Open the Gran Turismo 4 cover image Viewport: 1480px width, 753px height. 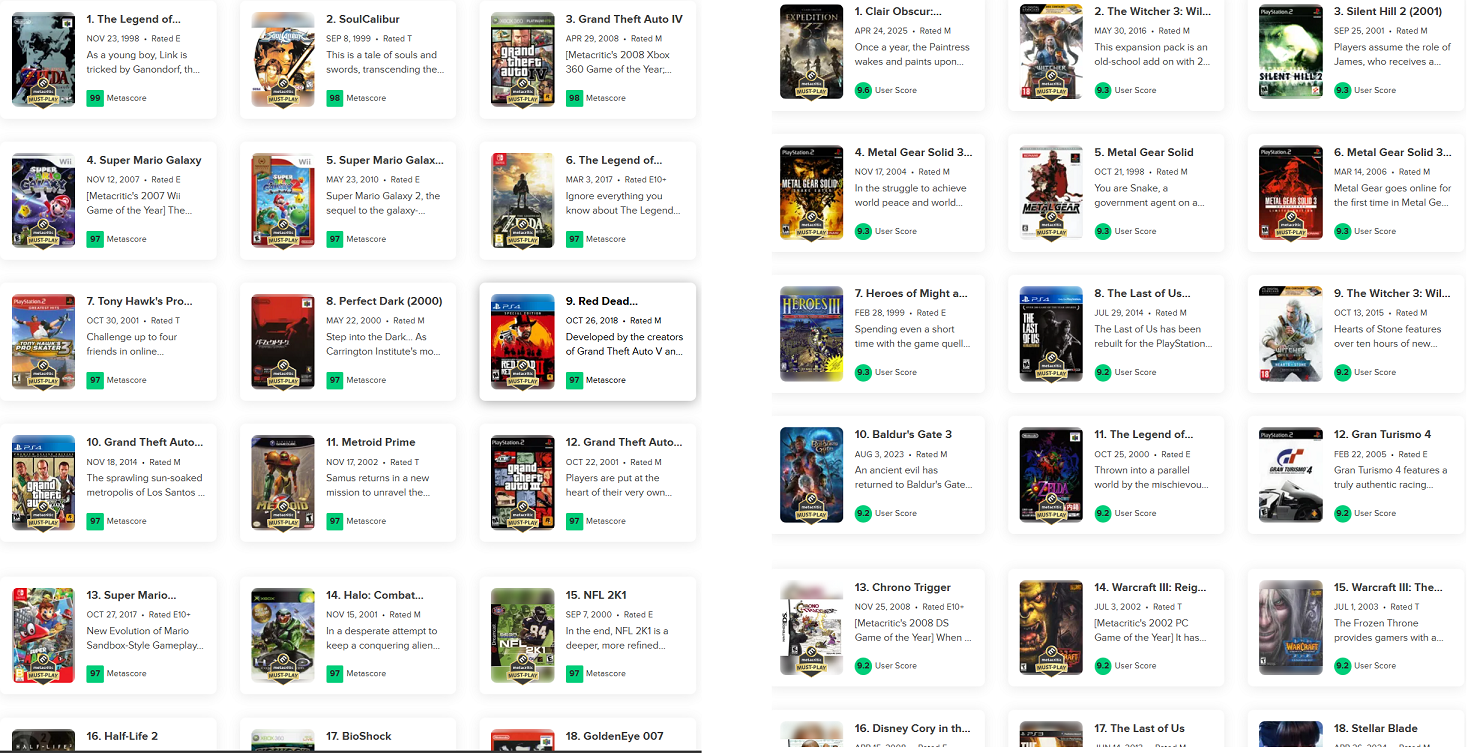1291,475
